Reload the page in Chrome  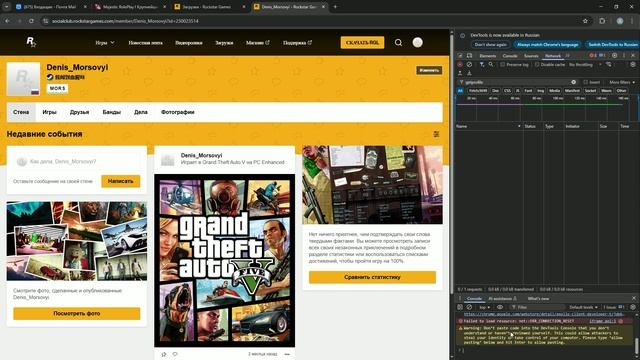[x=31, y=21]
